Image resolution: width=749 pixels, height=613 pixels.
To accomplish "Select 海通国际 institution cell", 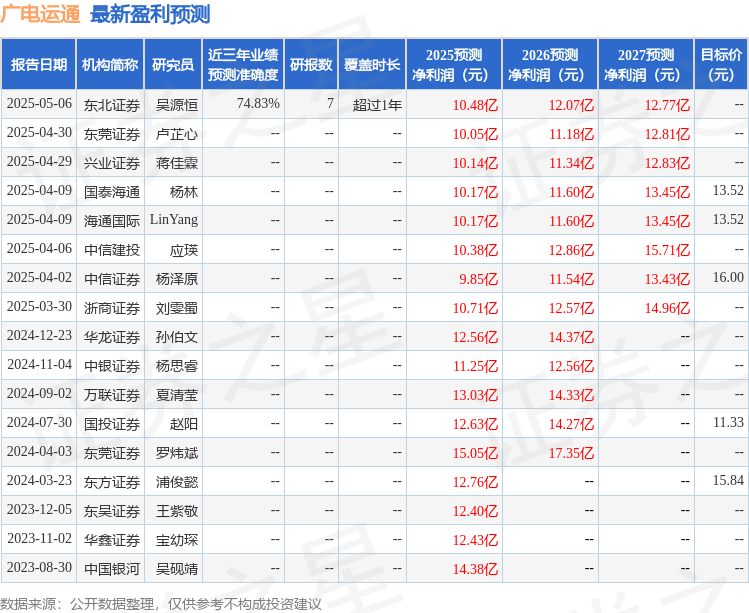I will [x=112, y=221].
